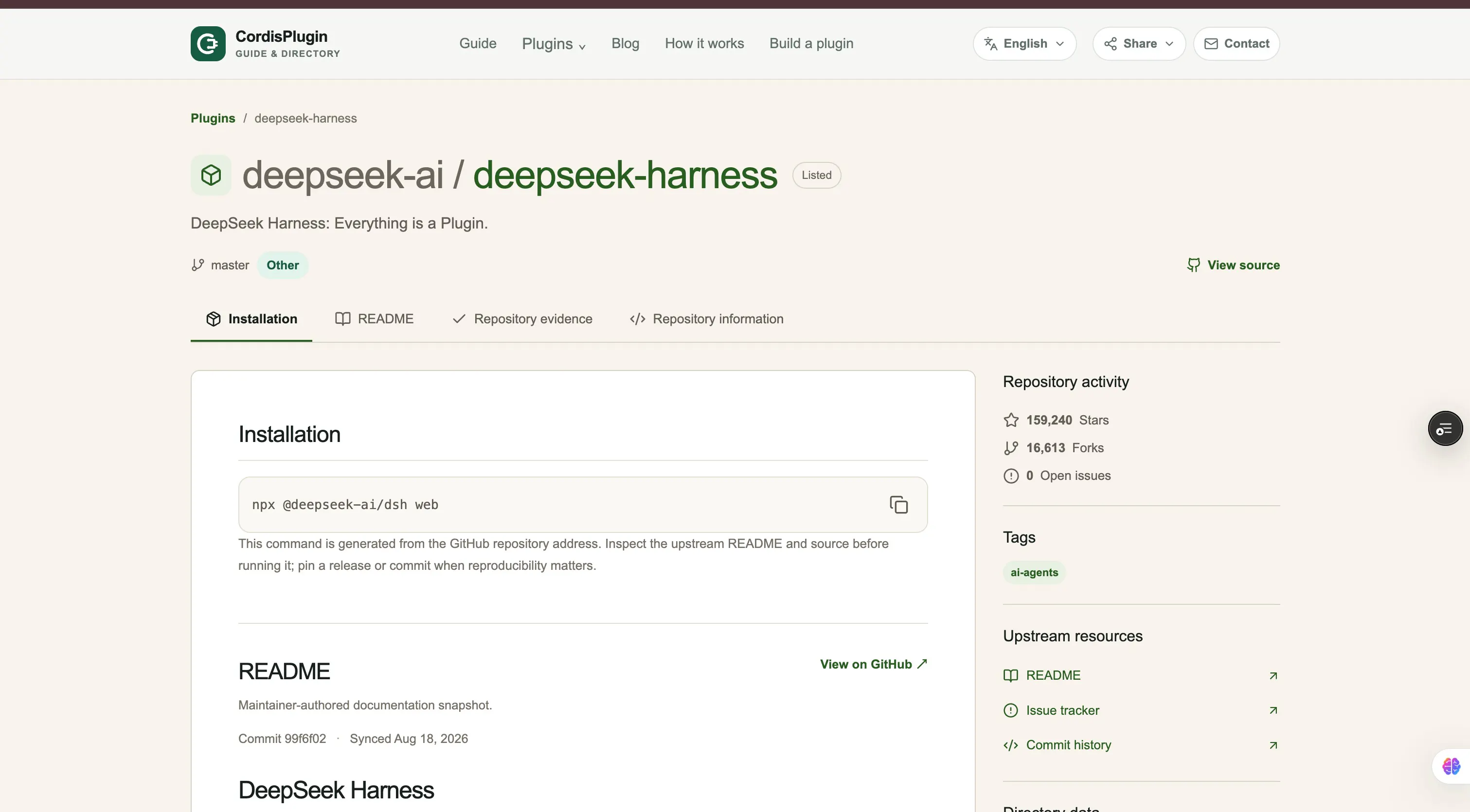Click the branch icon next to master
This screenshot has width=1470, height=812.
tap(197, 265)
